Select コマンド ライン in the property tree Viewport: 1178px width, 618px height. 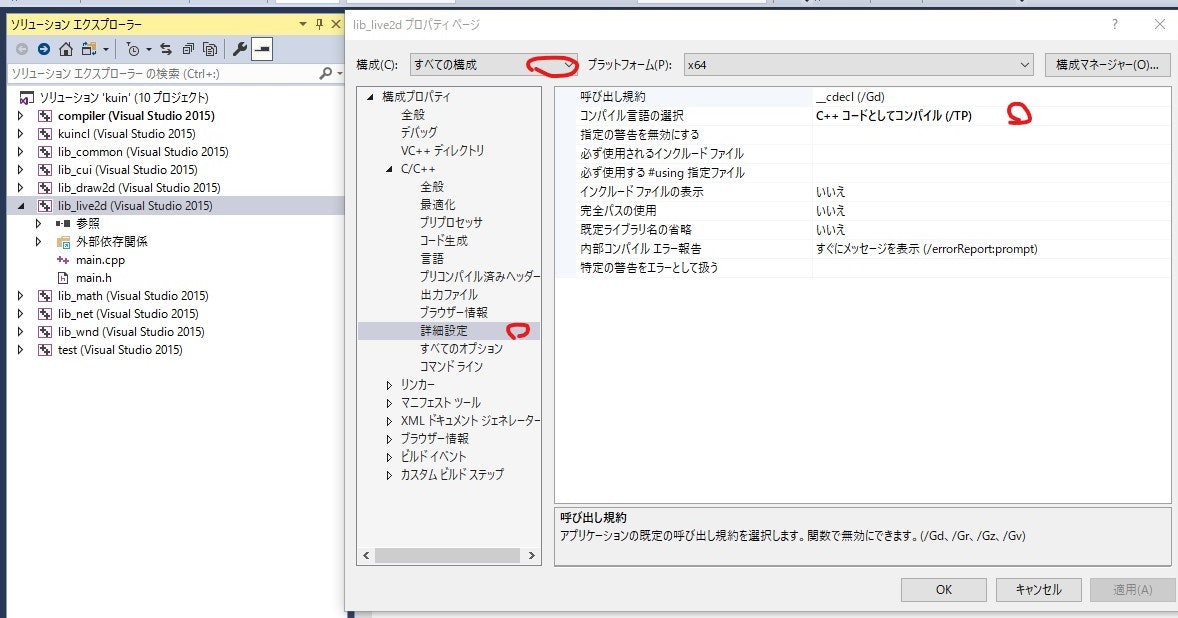pyautogui.click(x=451, y=366)
